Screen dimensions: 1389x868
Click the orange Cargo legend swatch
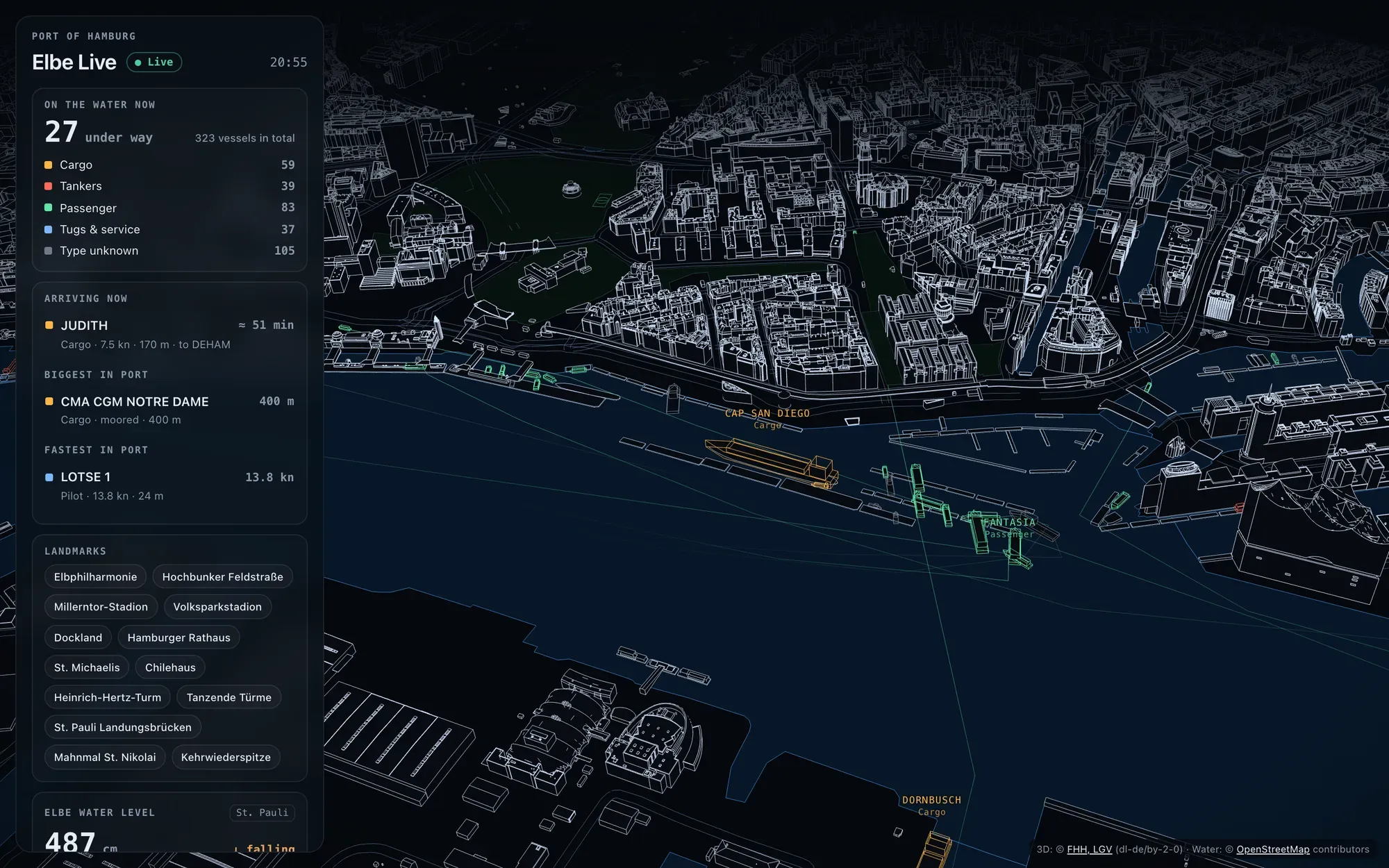tap(49, 165)
